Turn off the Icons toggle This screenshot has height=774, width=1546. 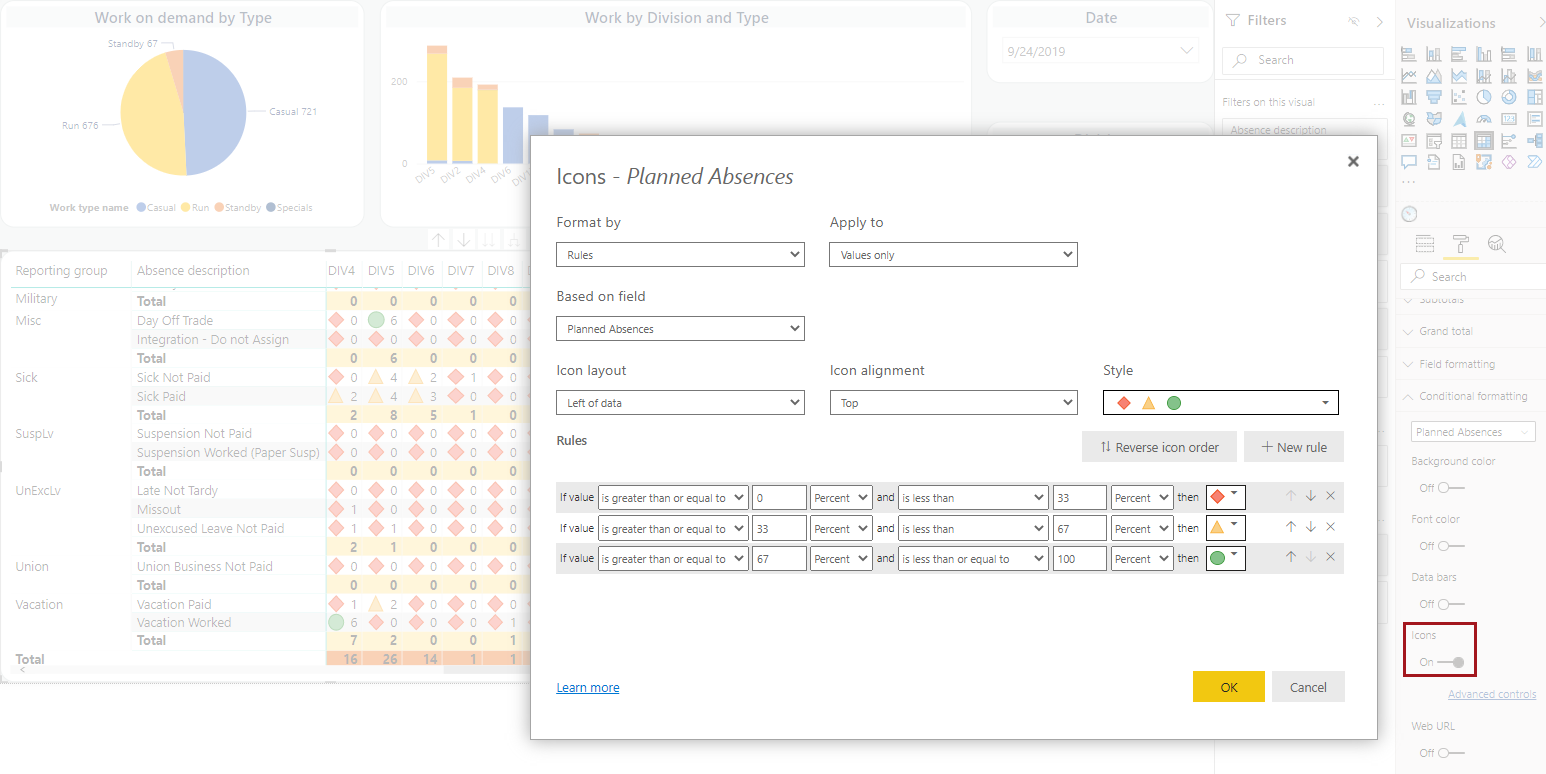pyautogui.click(x=1451, y=662)
